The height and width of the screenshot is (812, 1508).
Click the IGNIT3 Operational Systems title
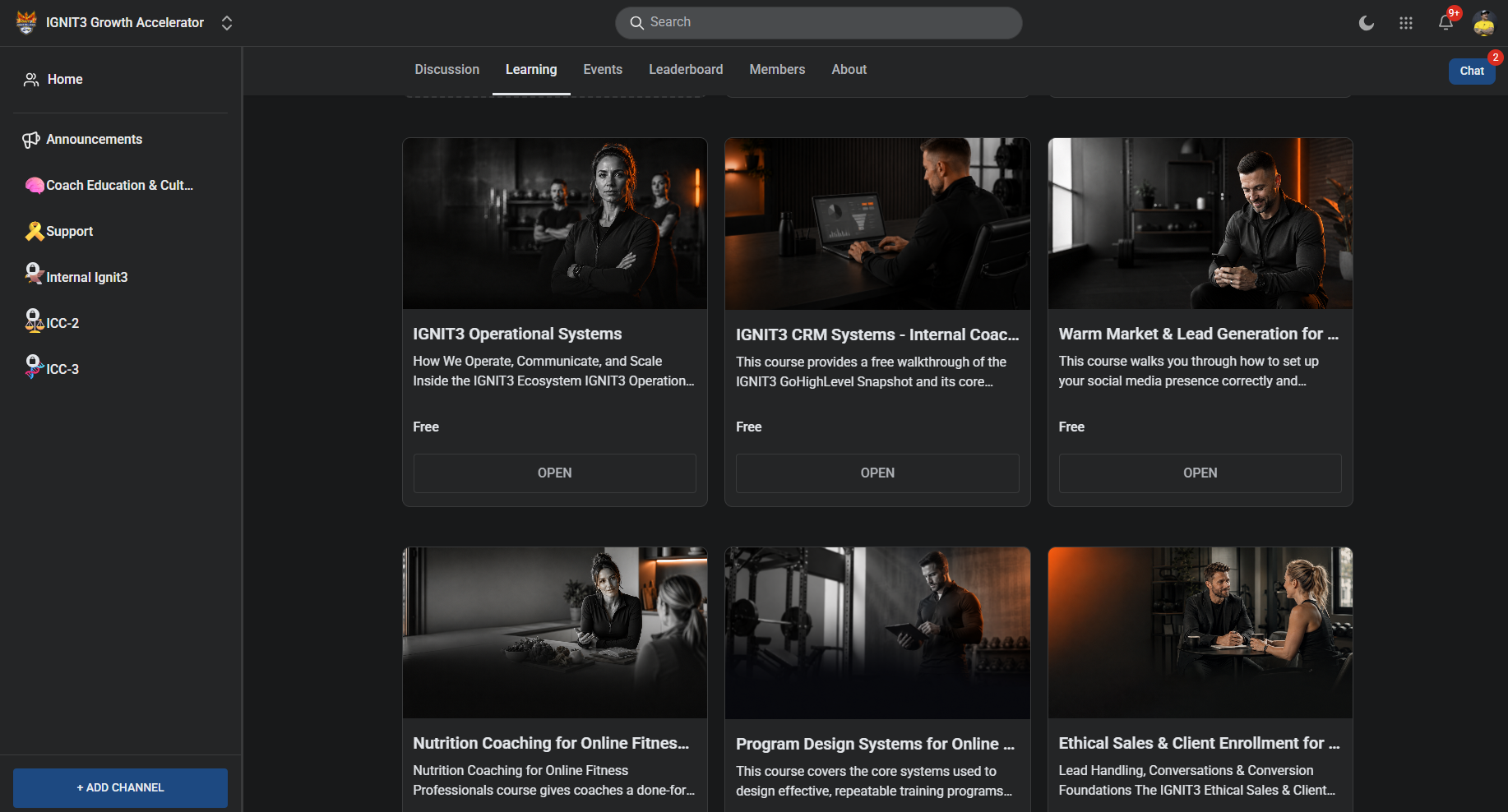[x=517, y=334]
